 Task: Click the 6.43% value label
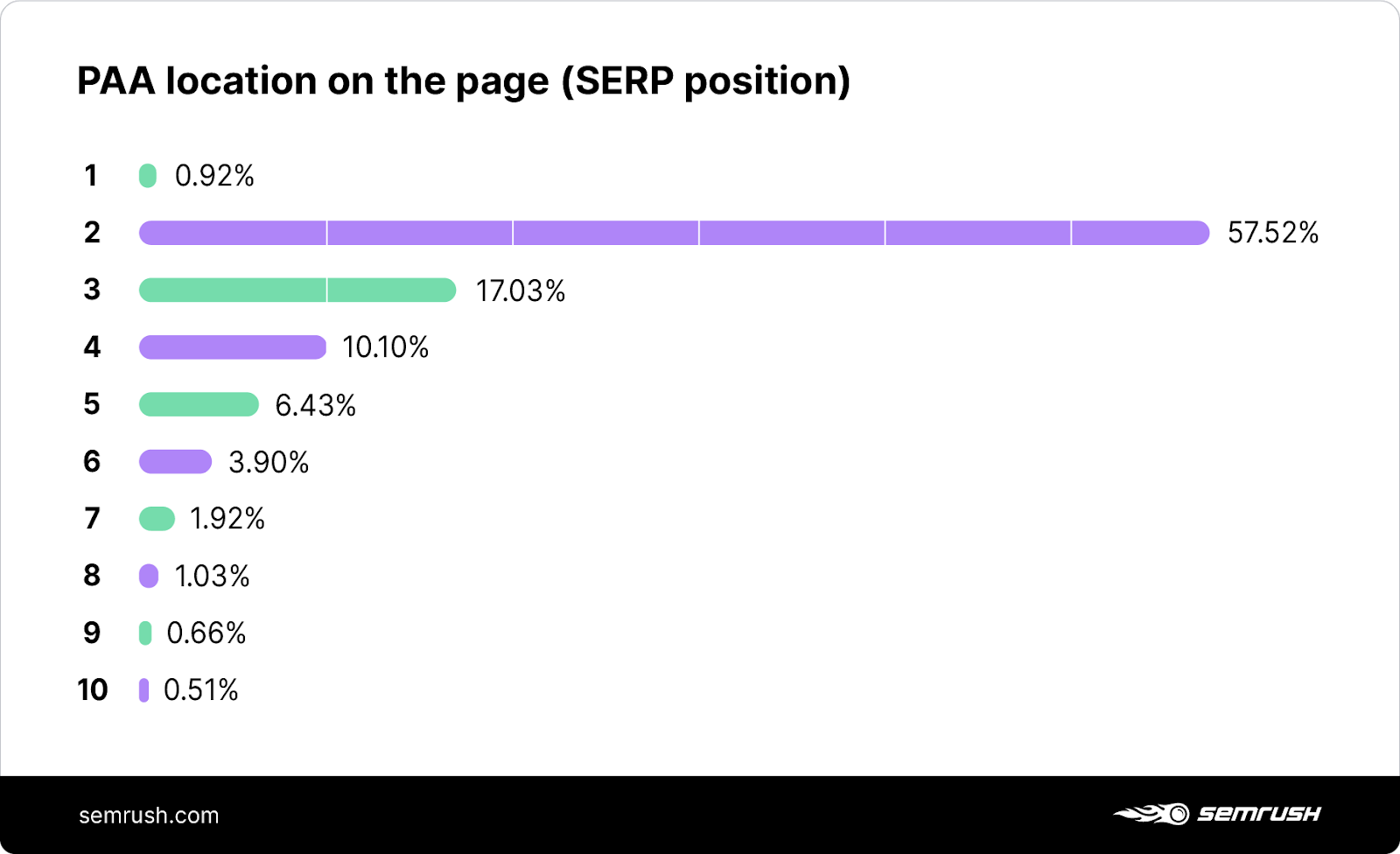(x=315, y=405)
